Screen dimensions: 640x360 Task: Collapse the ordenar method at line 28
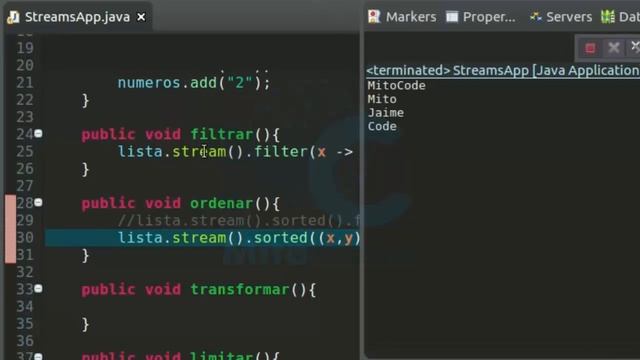pyautogui.click(x=38, y=202)
